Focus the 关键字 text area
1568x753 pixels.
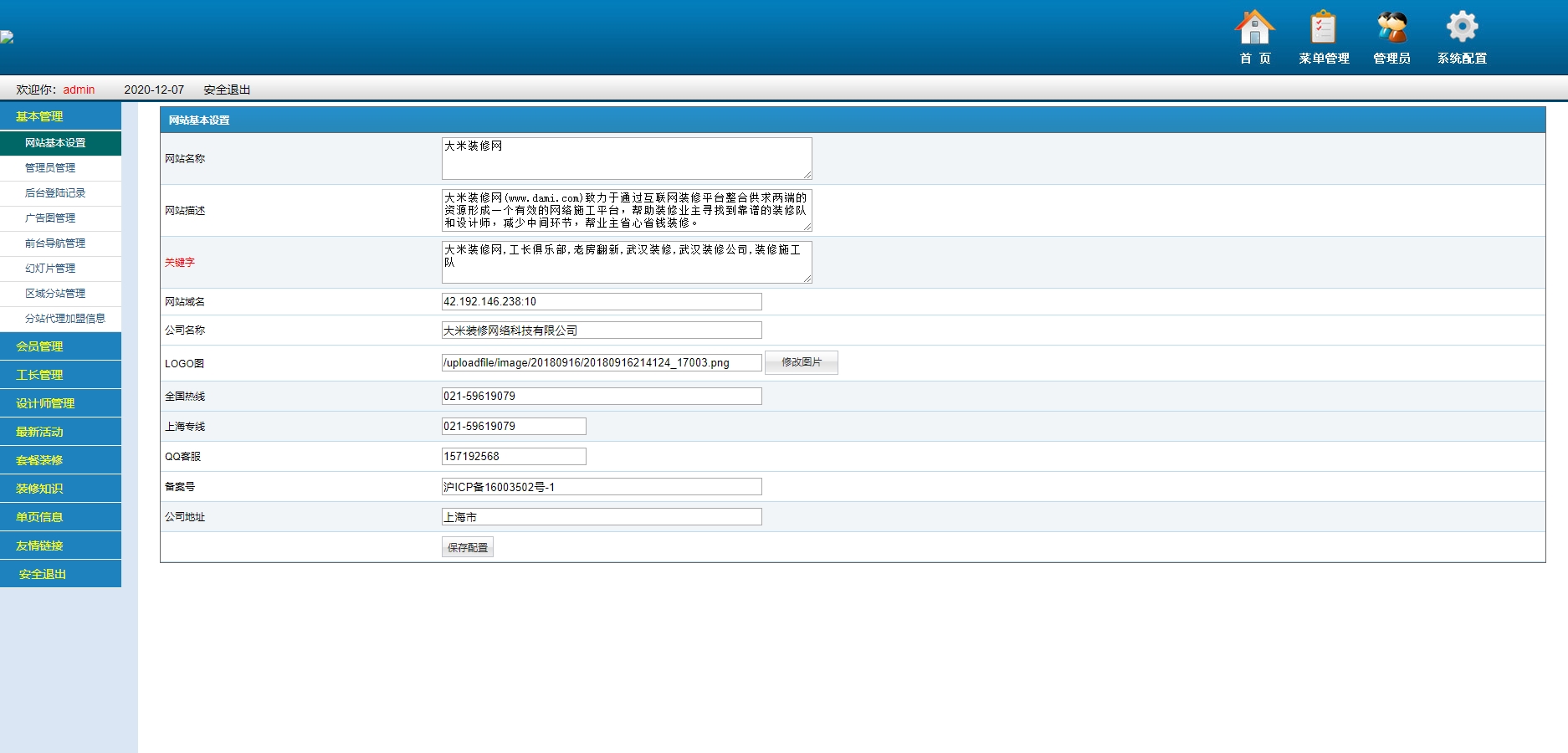(627, 262)
